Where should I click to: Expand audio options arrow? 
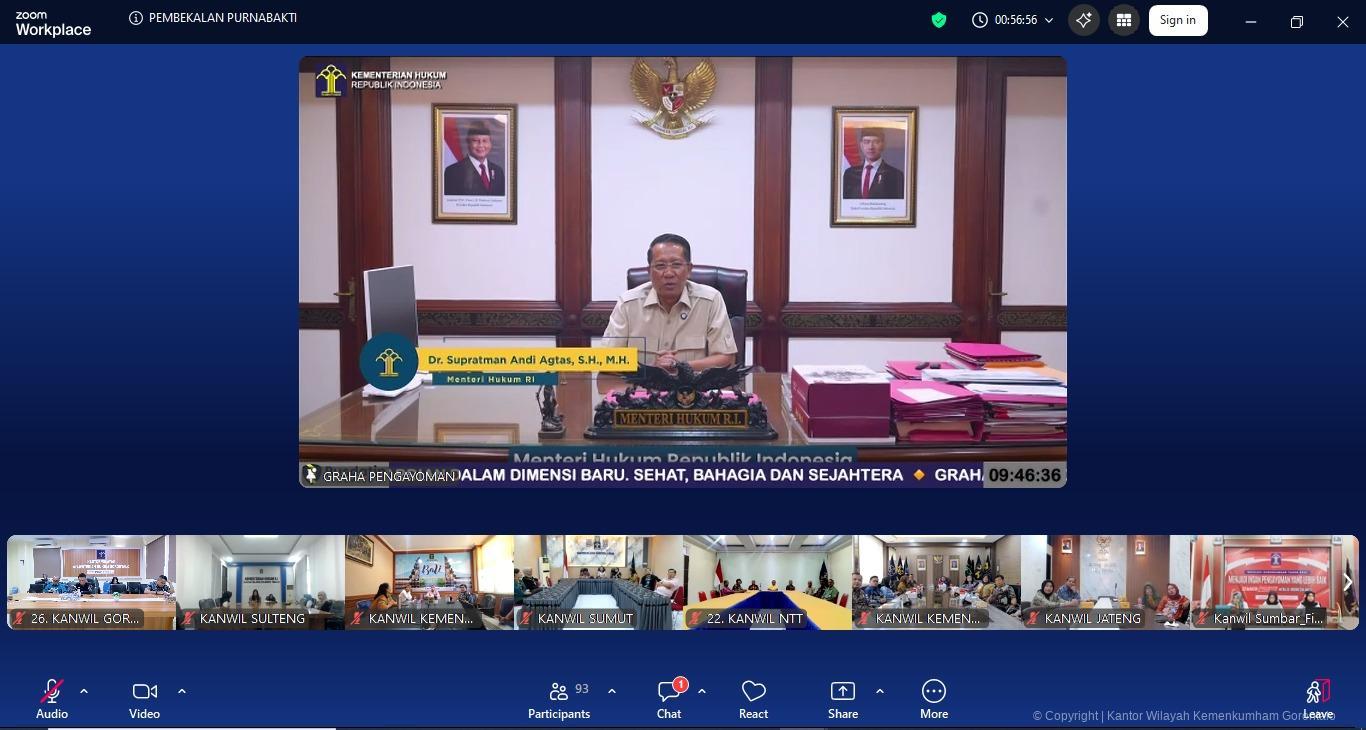(x=84, y=691)
